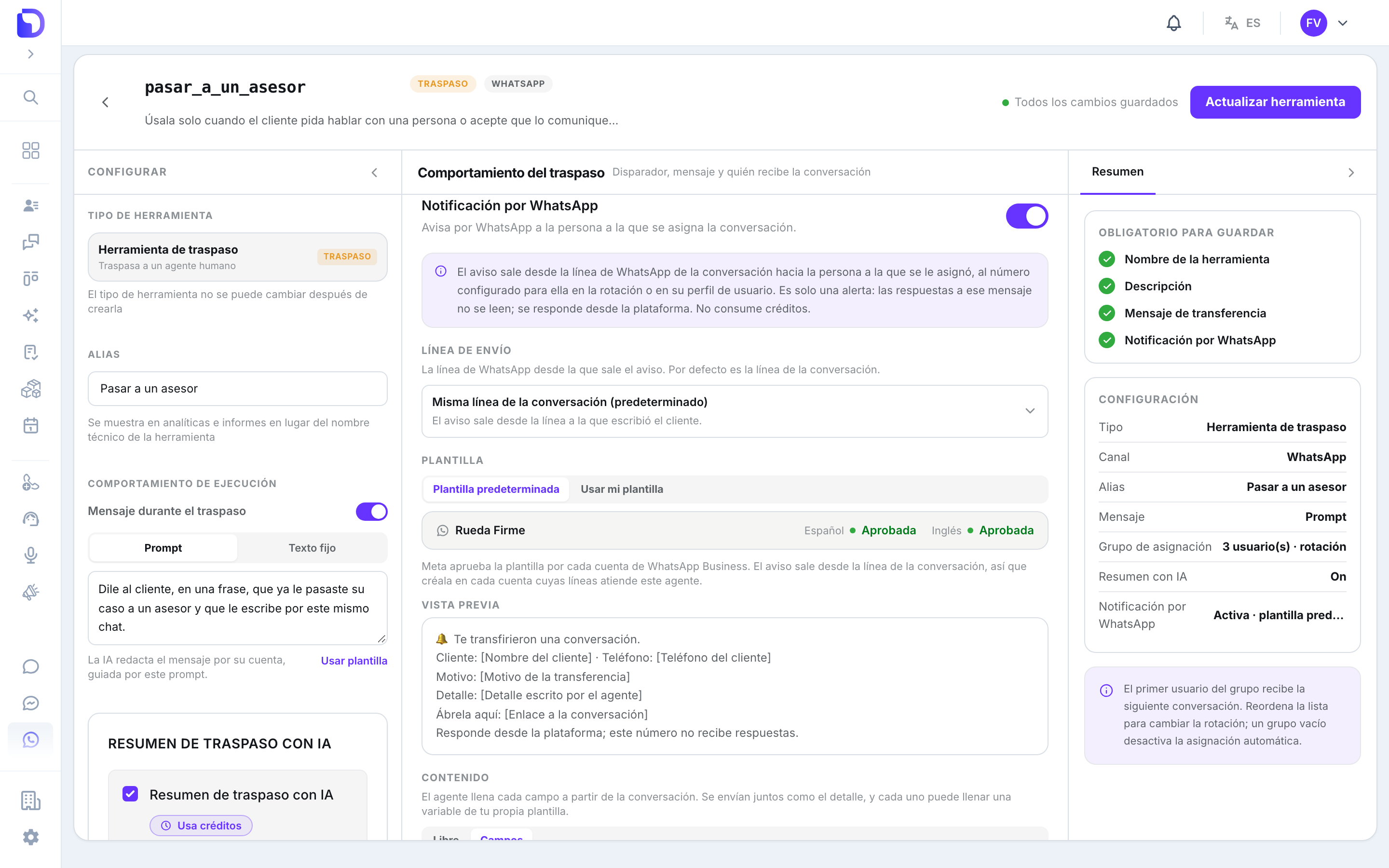Switch to Usar mi plantilla tab

622,489
